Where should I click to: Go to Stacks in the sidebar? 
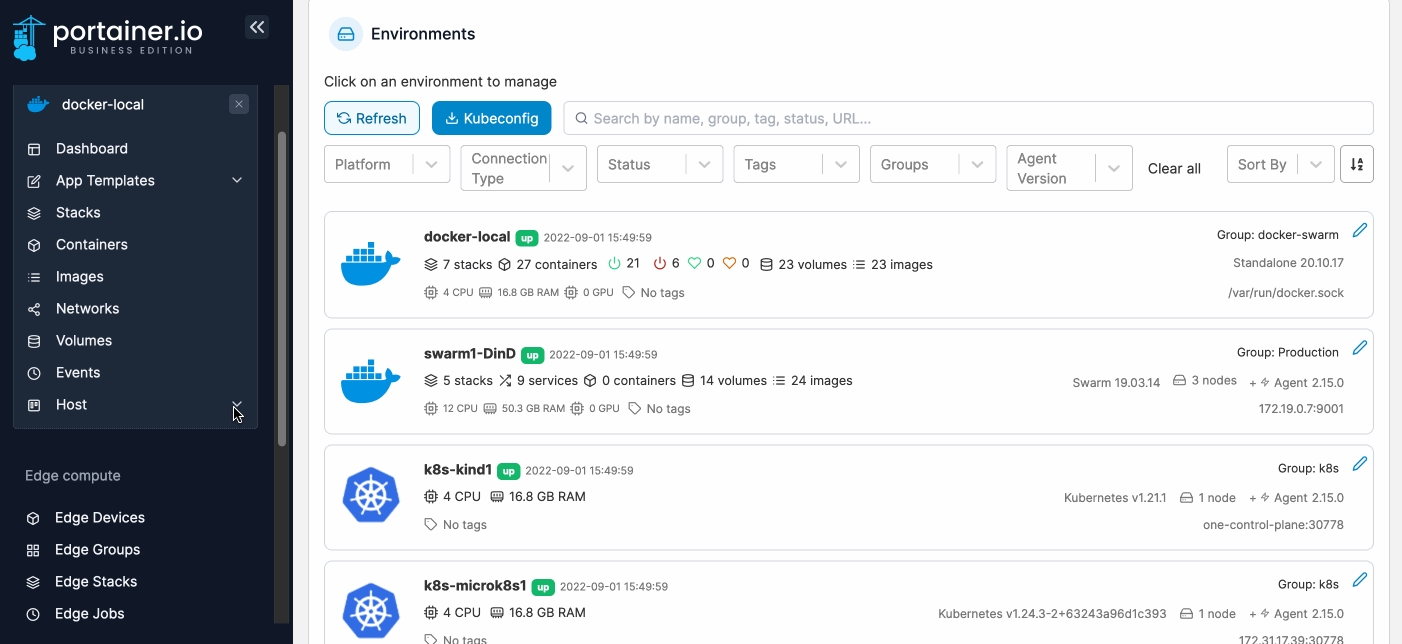(78, 213)
